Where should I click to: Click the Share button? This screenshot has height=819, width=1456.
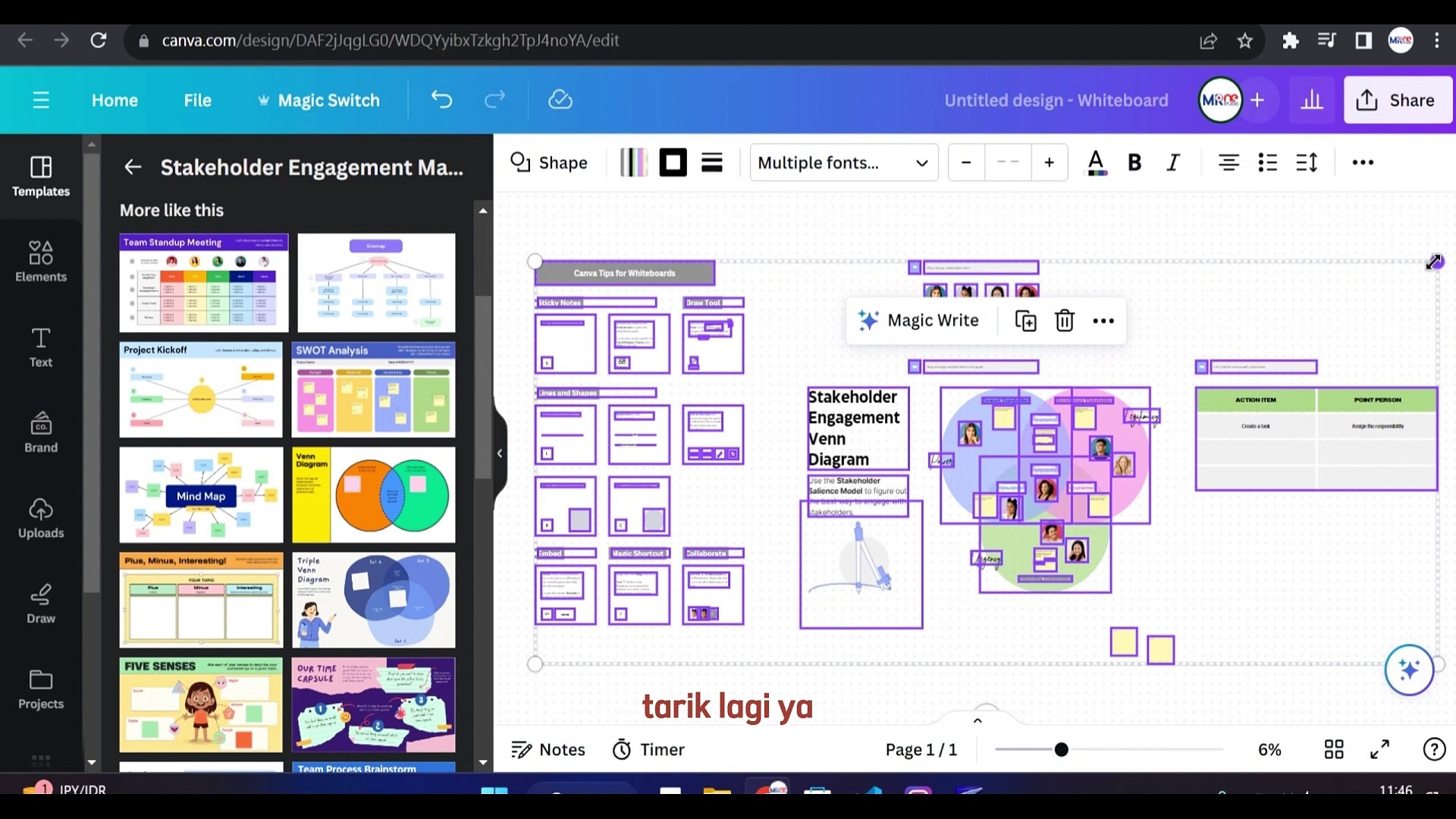tap(1398, 99)
